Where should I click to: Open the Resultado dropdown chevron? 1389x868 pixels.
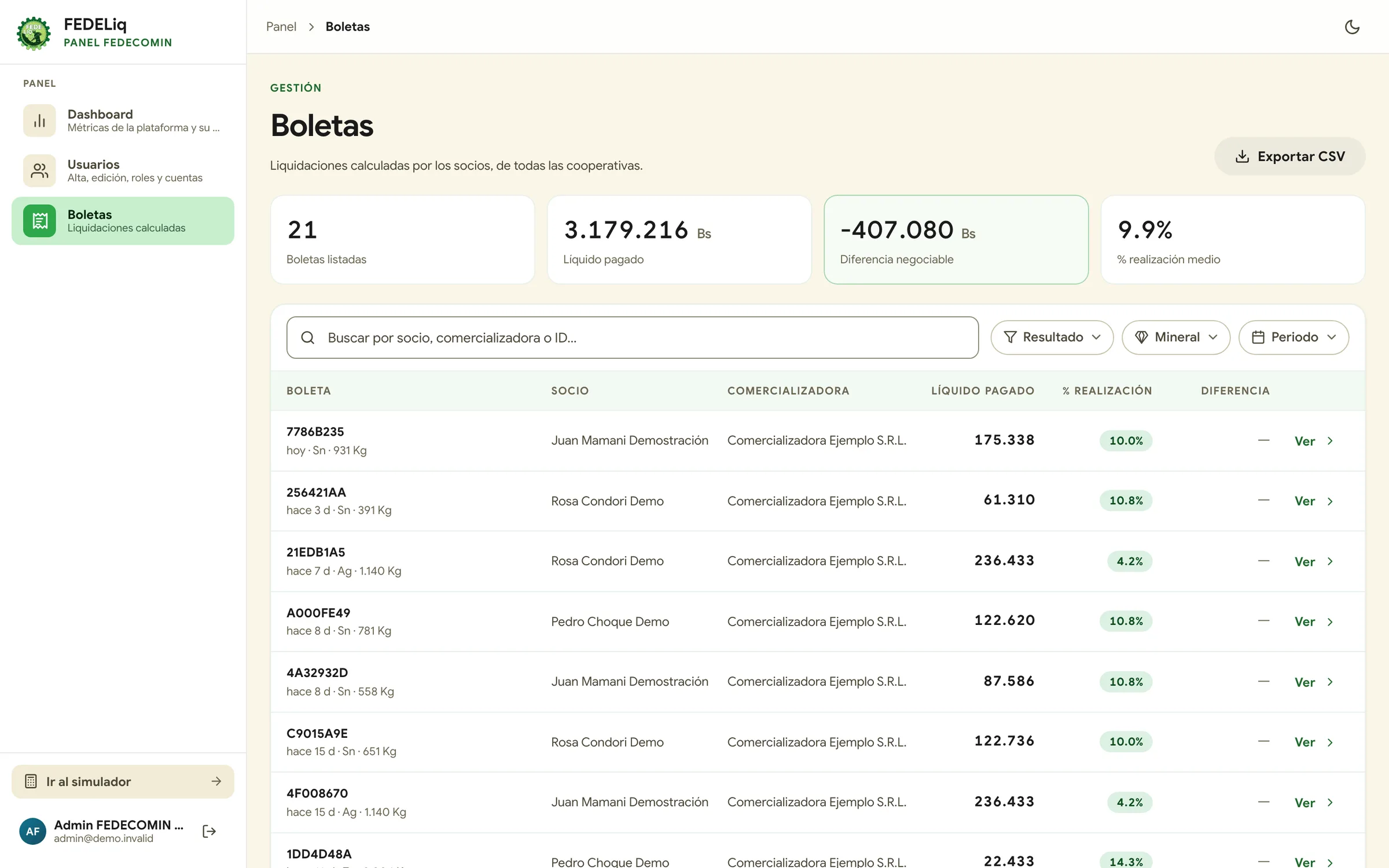click(1096, 337)
